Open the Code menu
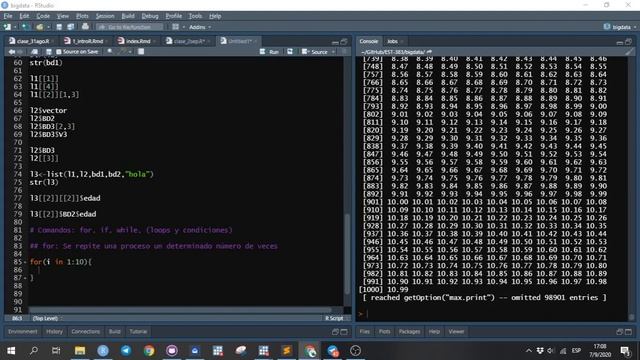Image resolution: width=640 pixels, height=360 pixels. [x=43, y=16]
